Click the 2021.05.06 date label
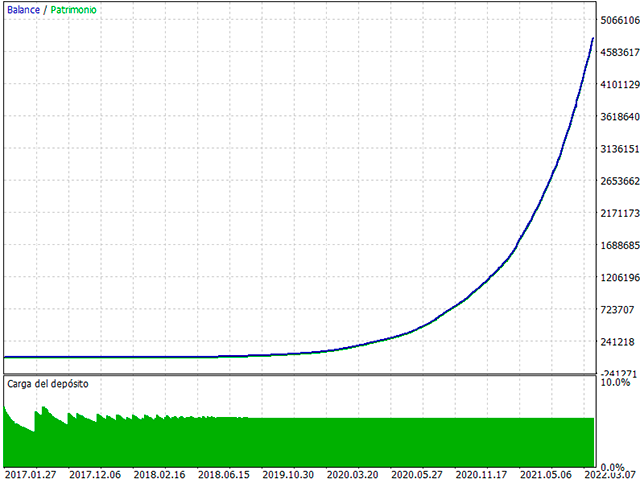Viewport: 640px width, 480px height. 546,475
